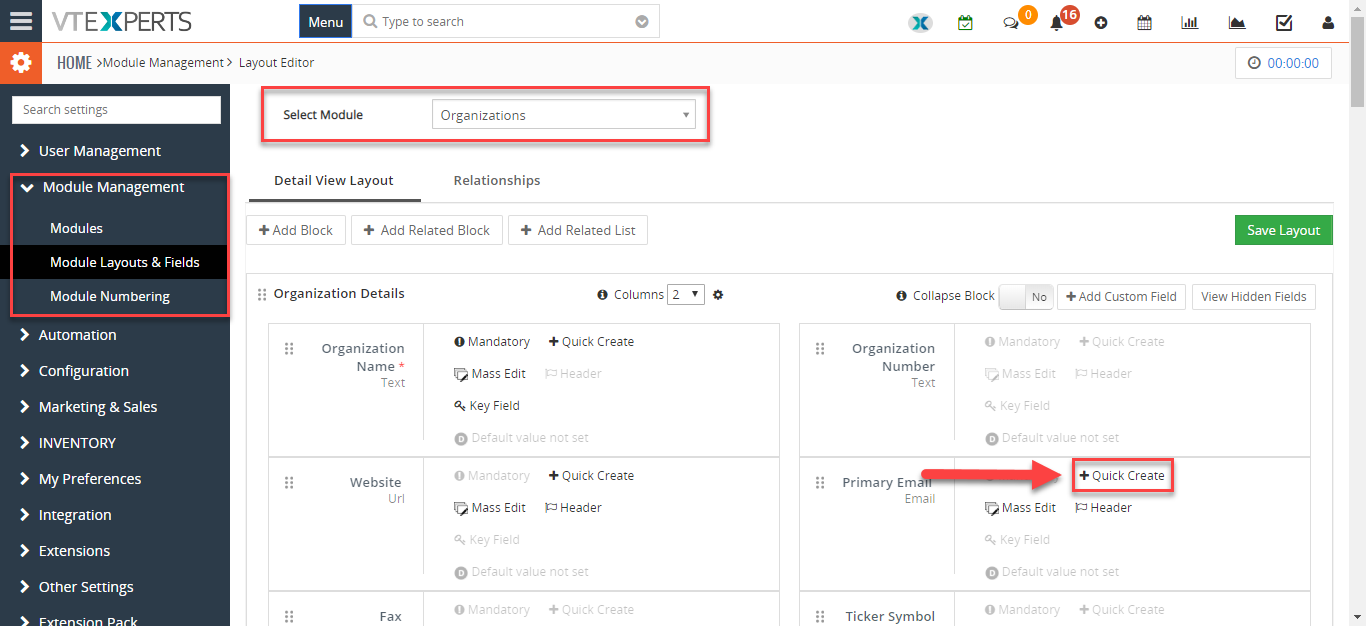Screen dimensions: 1366x626
Task: Open the calendar check icon in top bar
Action: [x=965, y=22]
